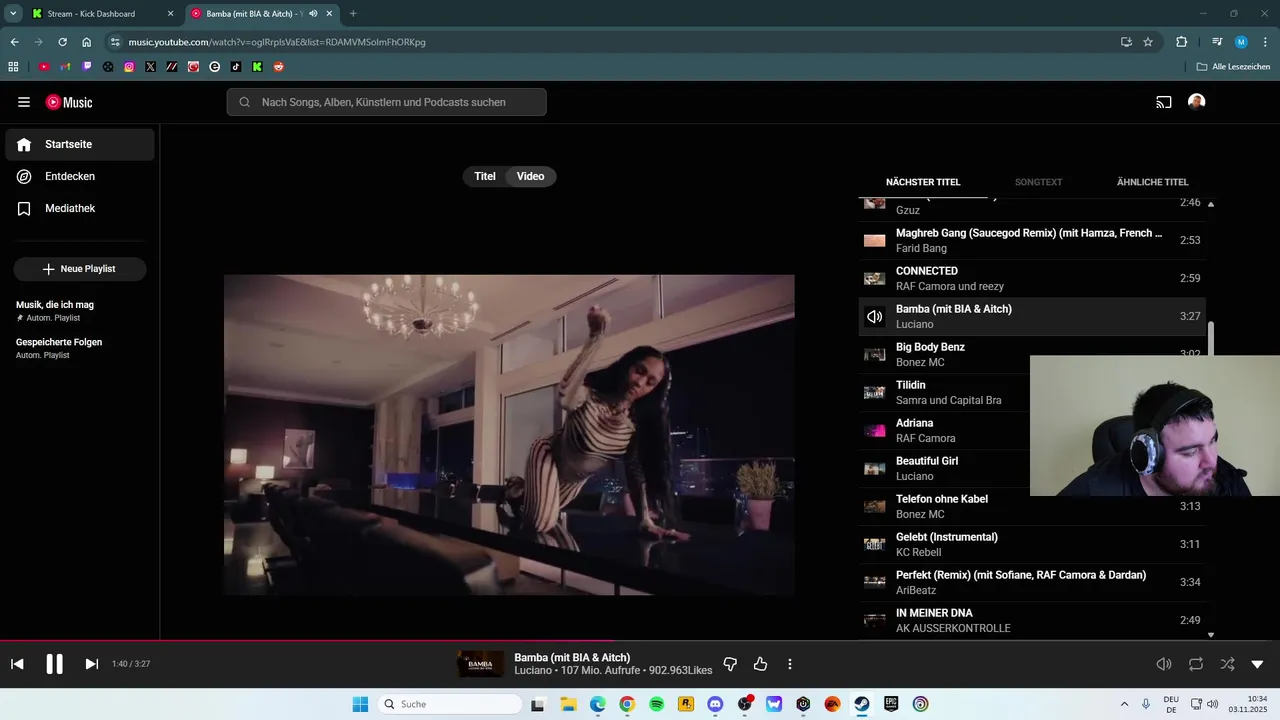Toggle shuffle mode
The width and height of the screenshot is (1280, 720).
1227,664
